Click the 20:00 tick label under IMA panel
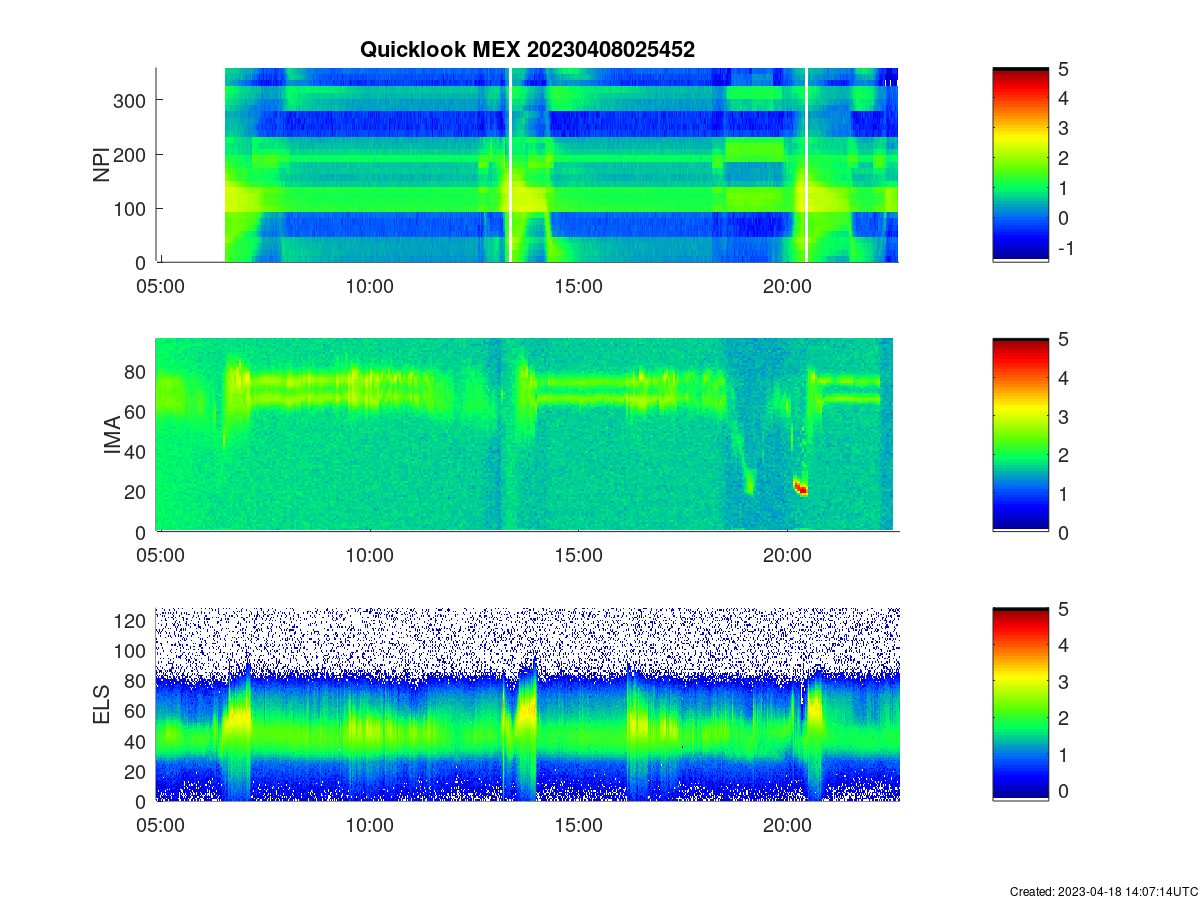Image resolution: width=1200 pixels, height=900 pixels. coord(787,556)
